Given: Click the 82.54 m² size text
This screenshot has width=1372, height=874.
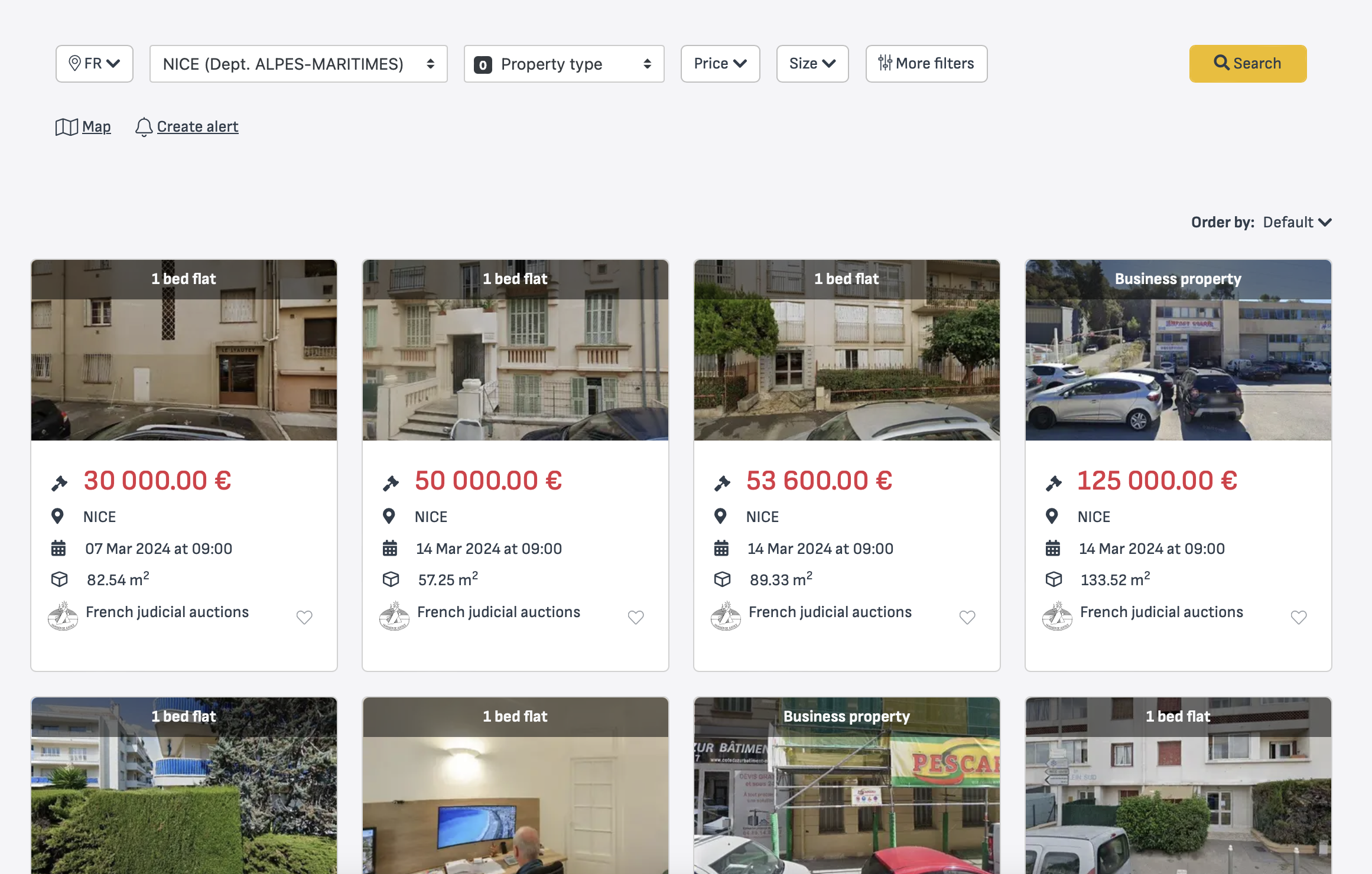Looking at the screenshot, I should pyautogui.click(x=118, y=579).
